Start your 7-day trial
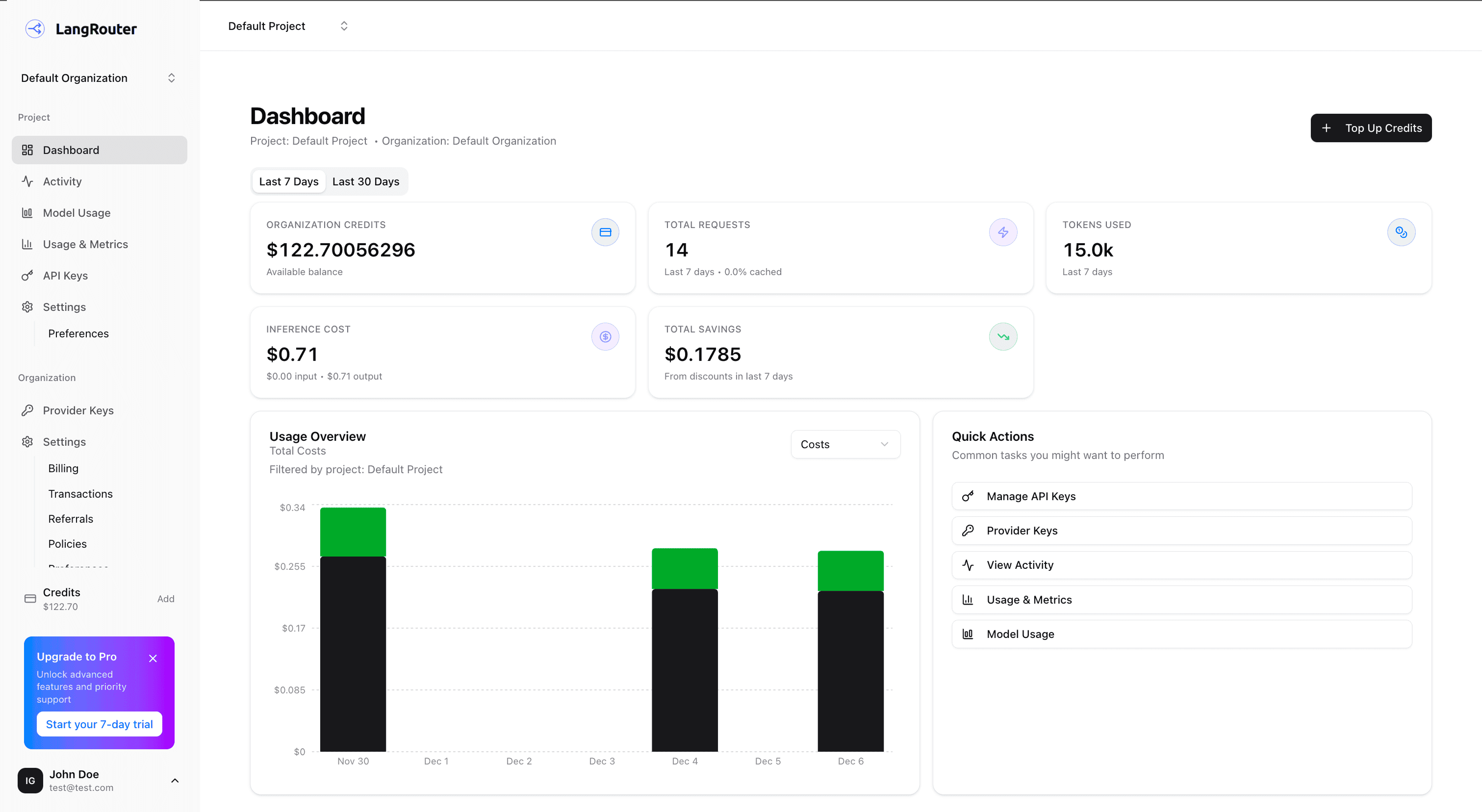1482x812 pixels. [x=99, y=724]
